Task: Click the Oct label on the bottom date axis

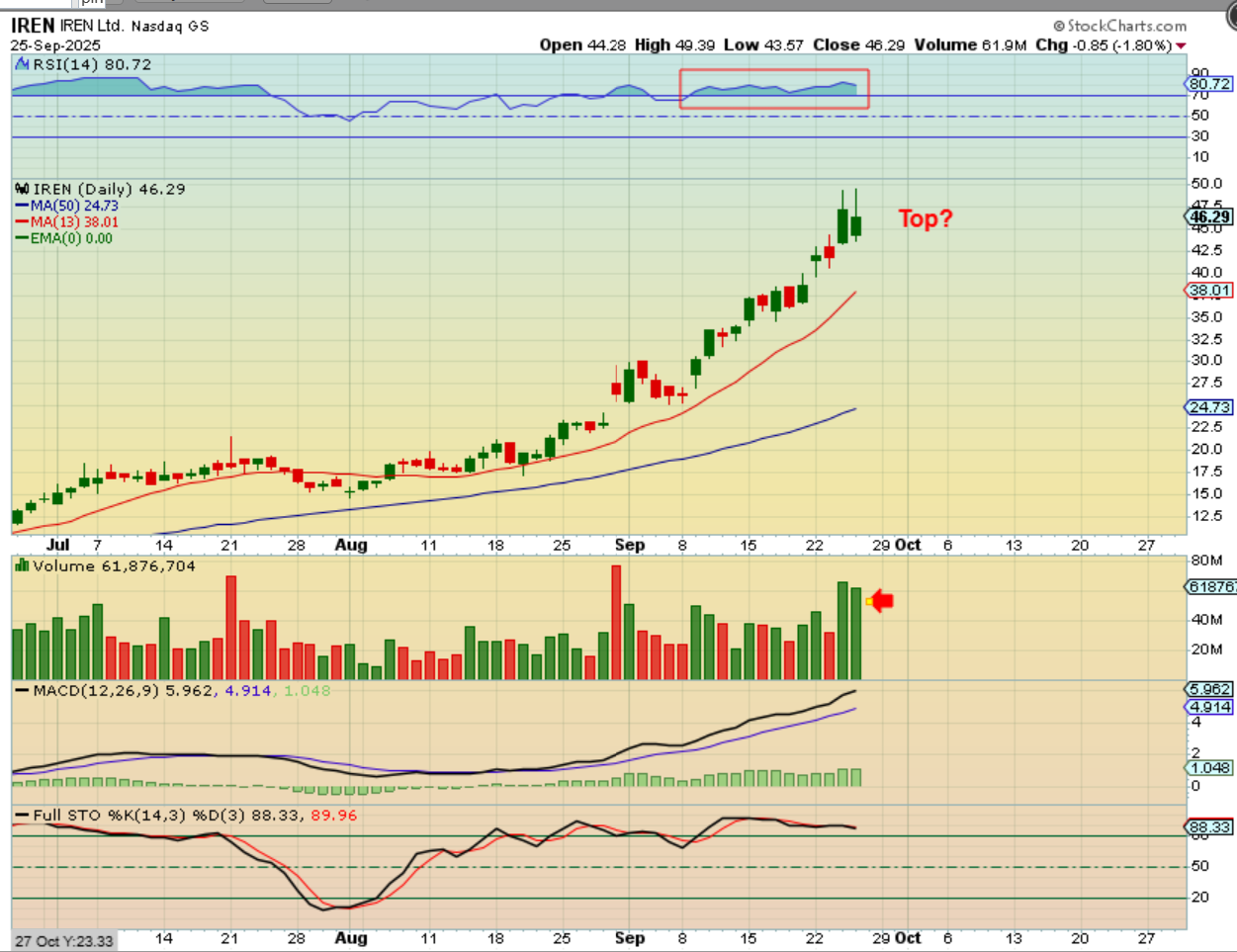Action: pyautogui.click(x=908, y=938)
